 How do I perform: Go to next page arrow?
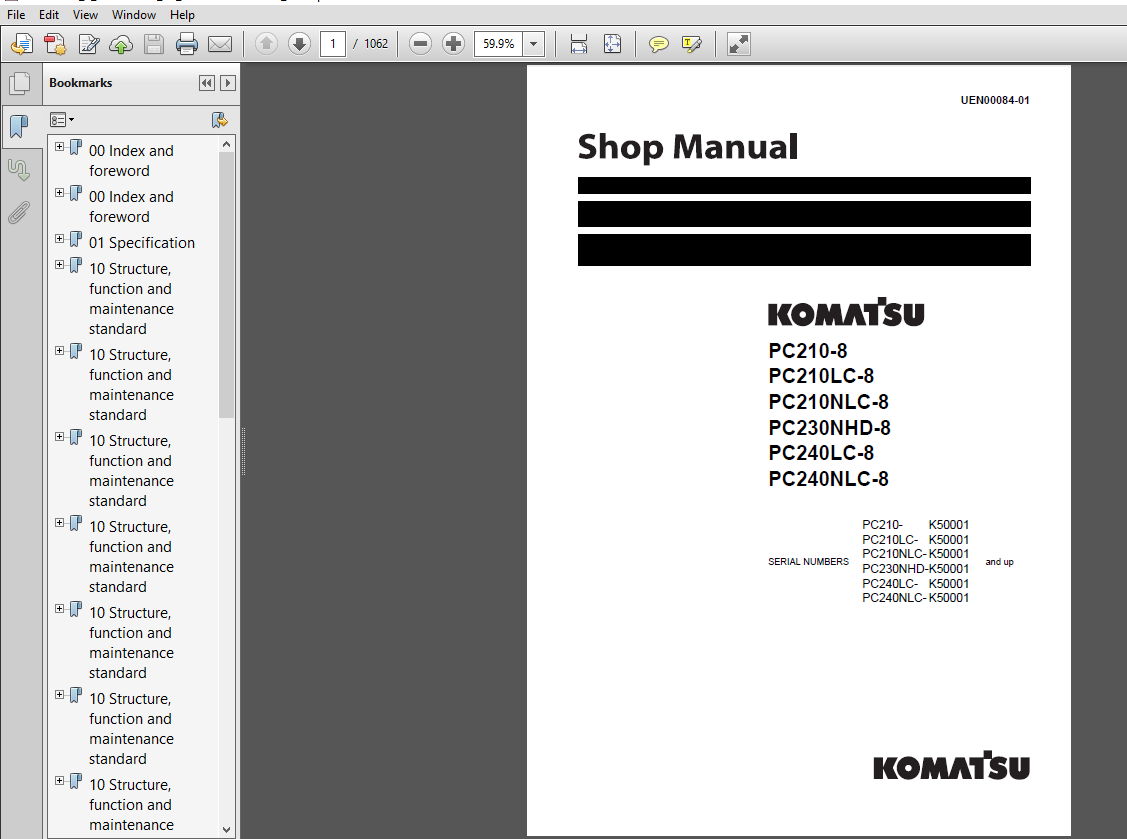299,44
